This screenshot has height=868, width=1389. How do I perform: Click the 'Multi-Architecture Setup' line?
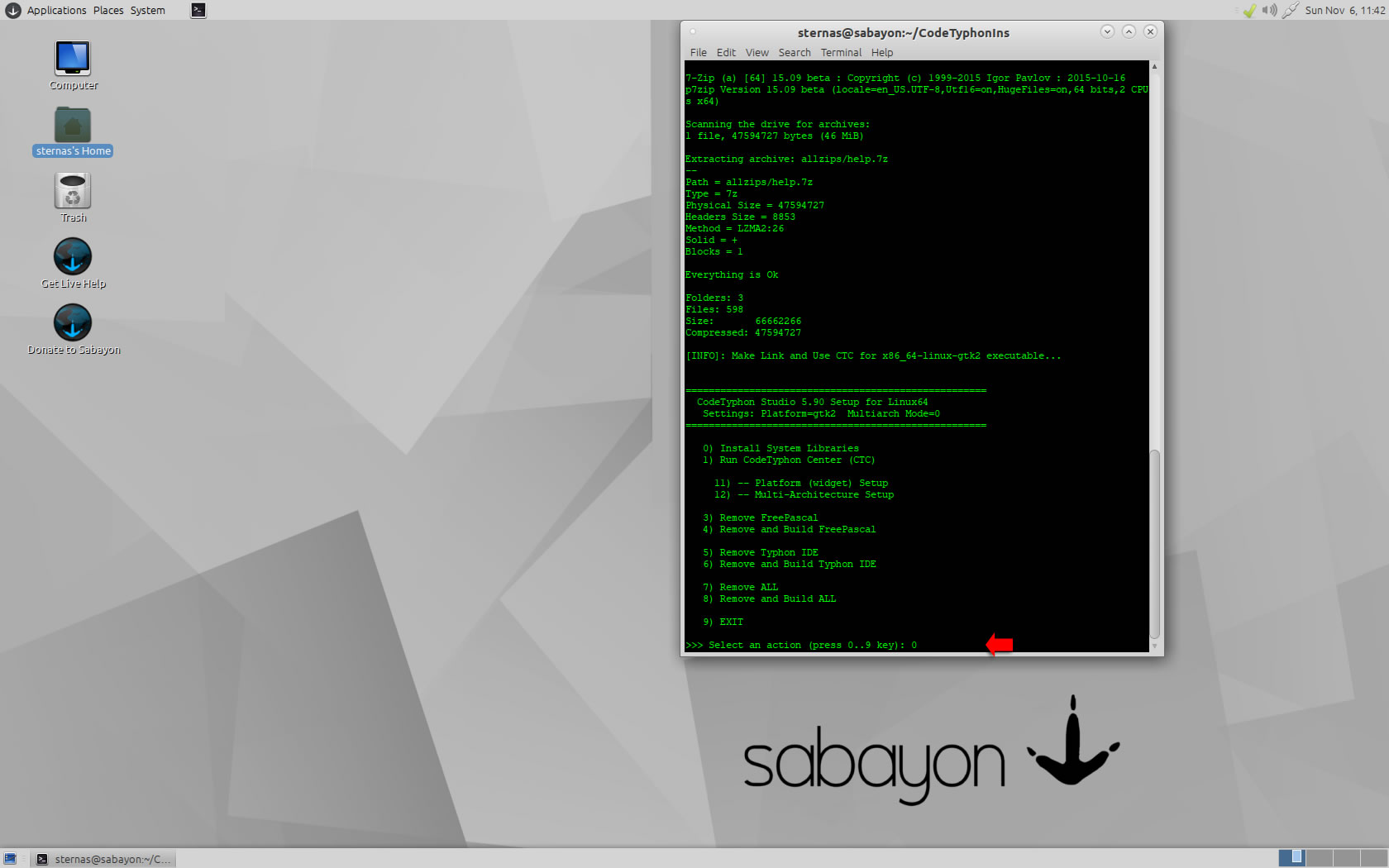(x=804, y=494)
